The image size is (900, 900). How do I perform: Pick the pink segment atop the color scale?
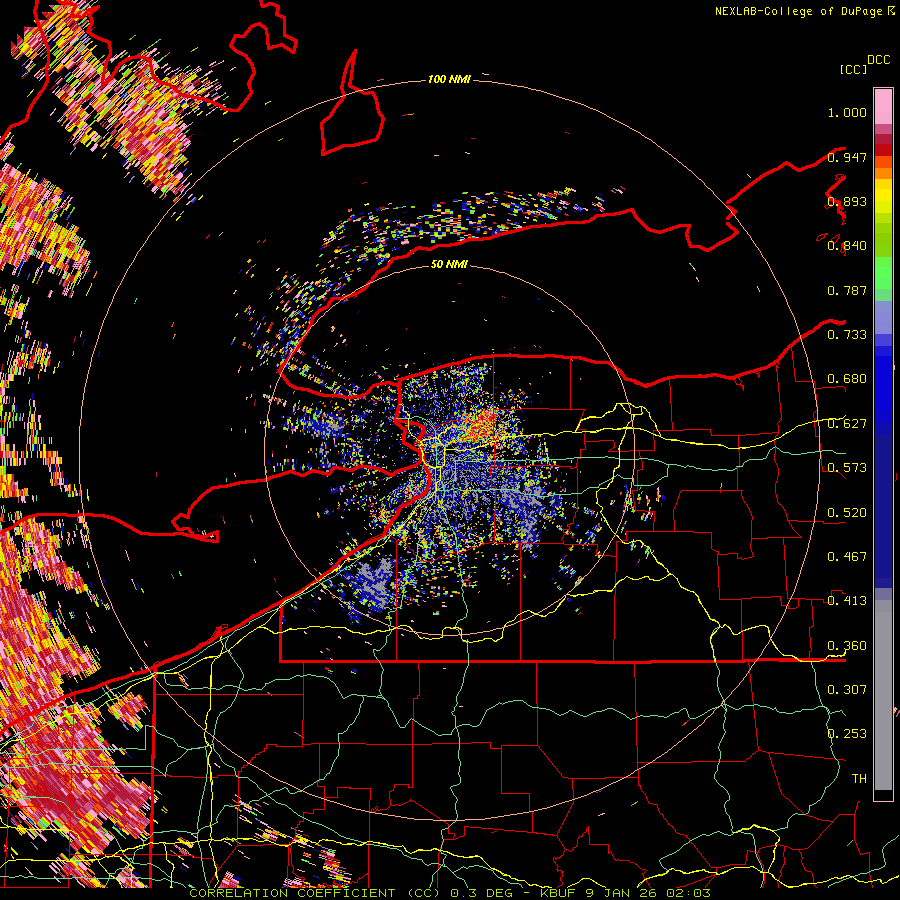click(883, 106)
